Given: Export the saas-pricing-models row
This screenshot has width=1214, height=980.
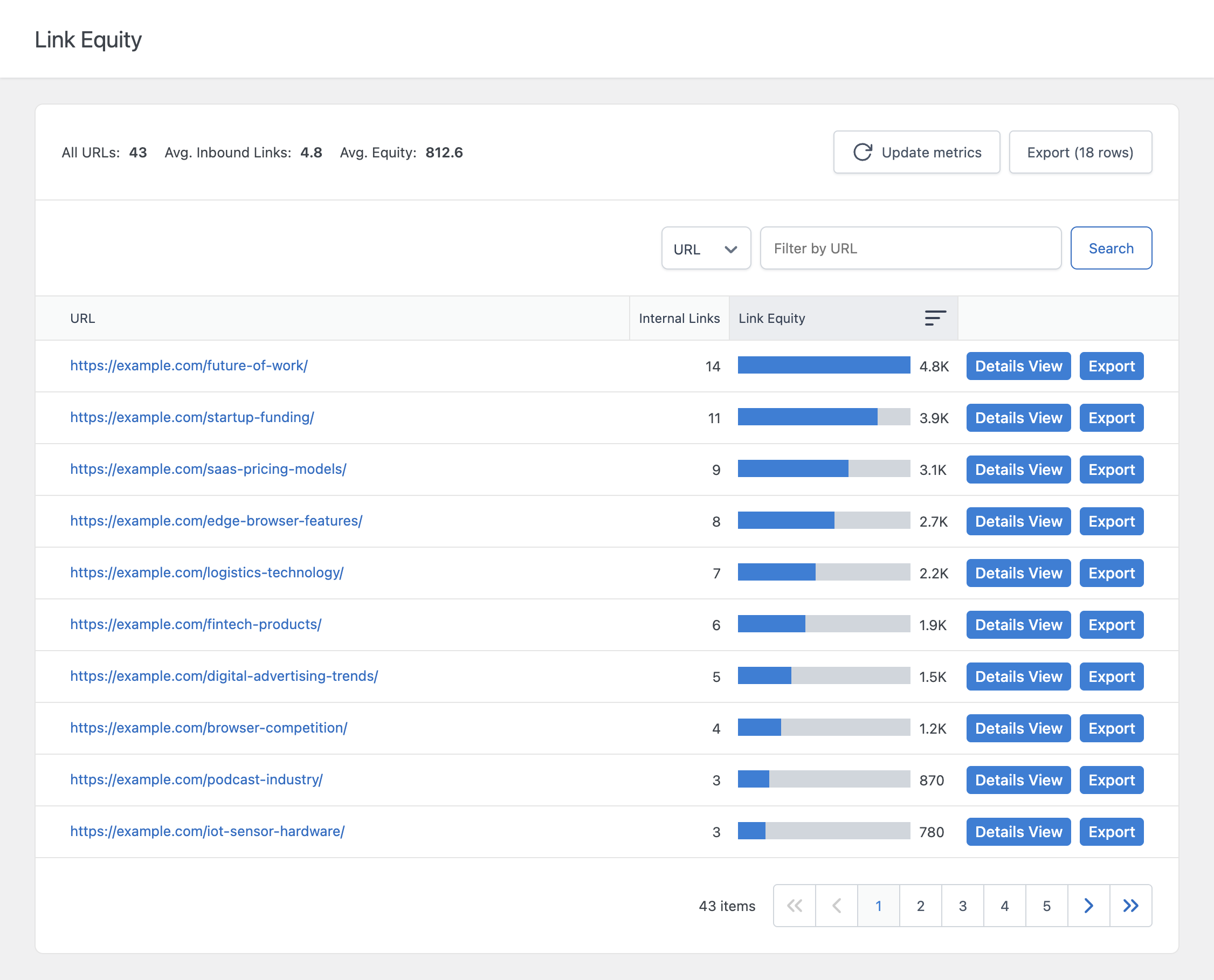Looking at the screenshot, I should coord(1111,470).
